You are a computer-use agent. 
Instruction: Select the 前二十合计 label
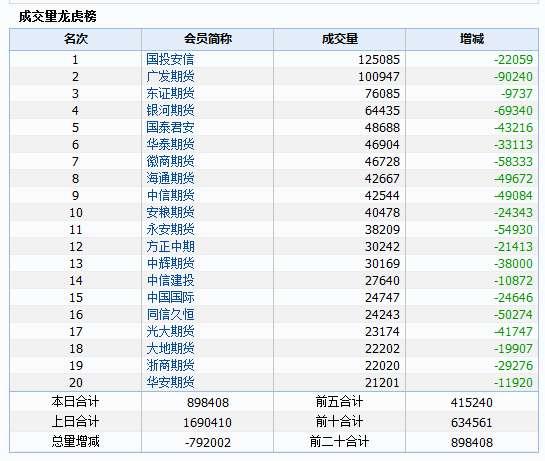[x=339, y=442]
